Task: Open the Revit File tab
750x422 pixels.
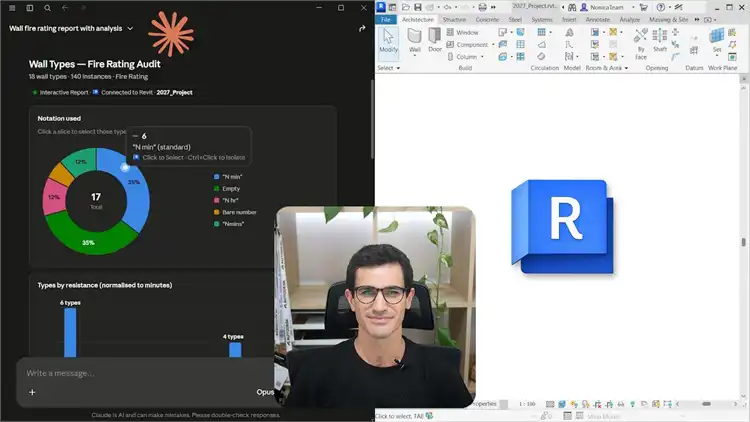Action: pyautogui.click(x=386, y=20)
